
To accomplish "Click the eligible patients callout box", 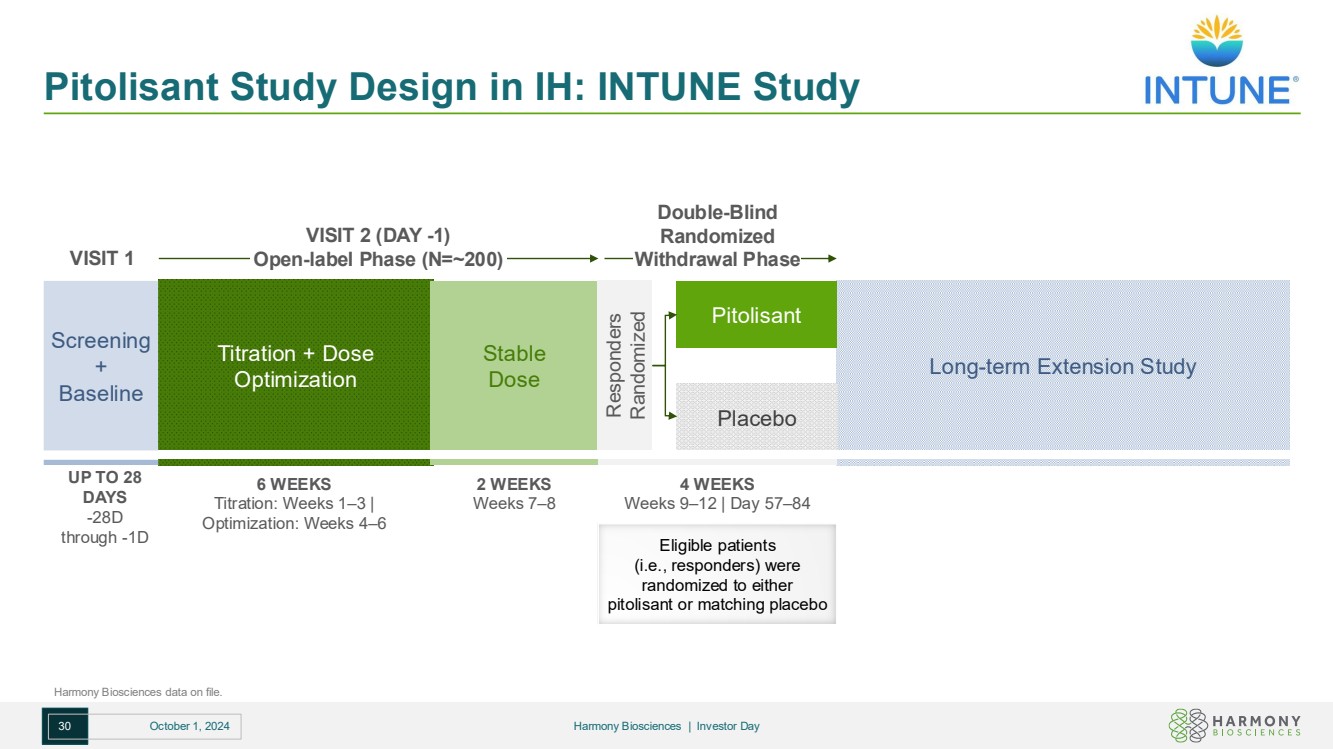I will click(x=717, y=575).
